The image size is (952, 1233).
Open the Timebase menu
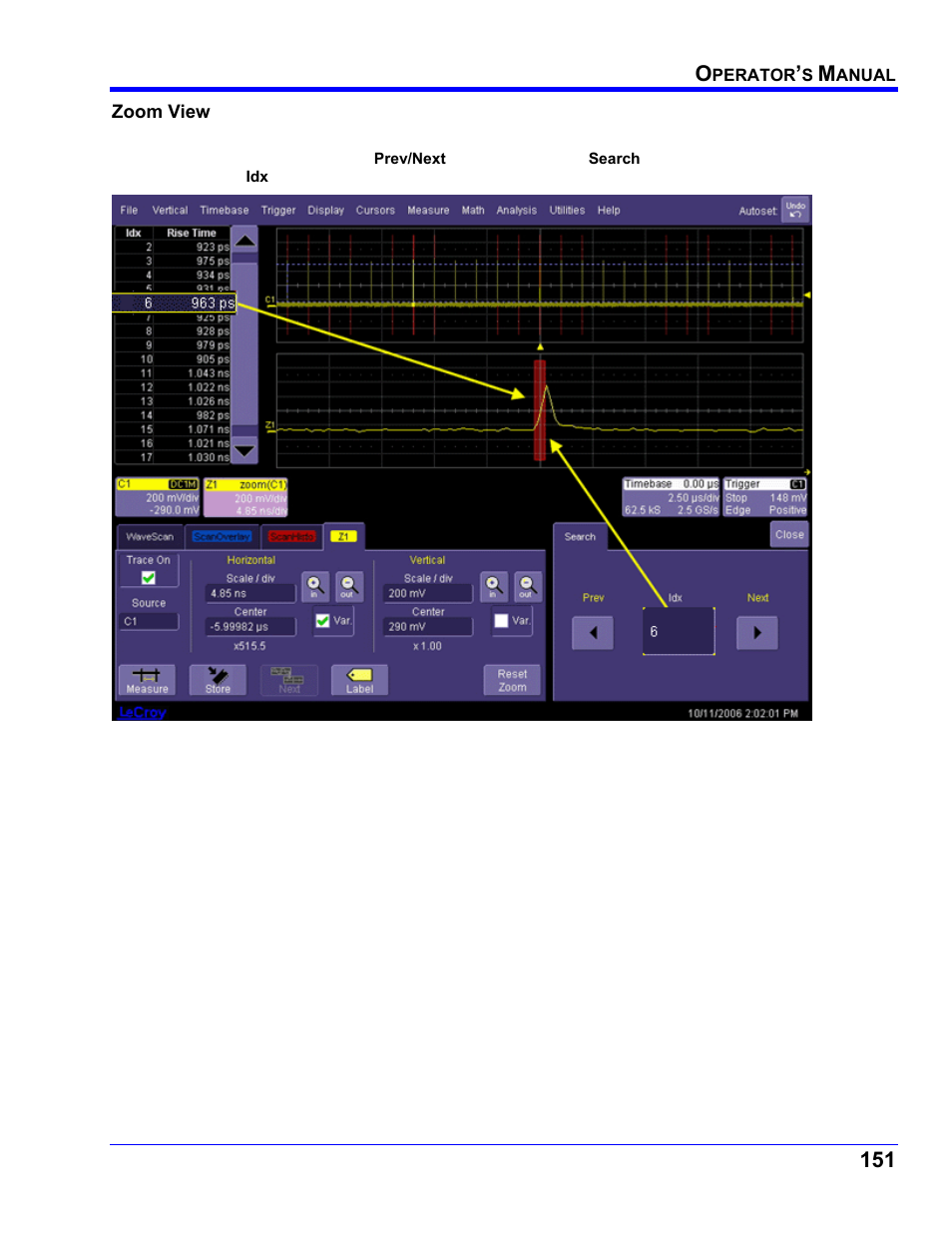225,211
